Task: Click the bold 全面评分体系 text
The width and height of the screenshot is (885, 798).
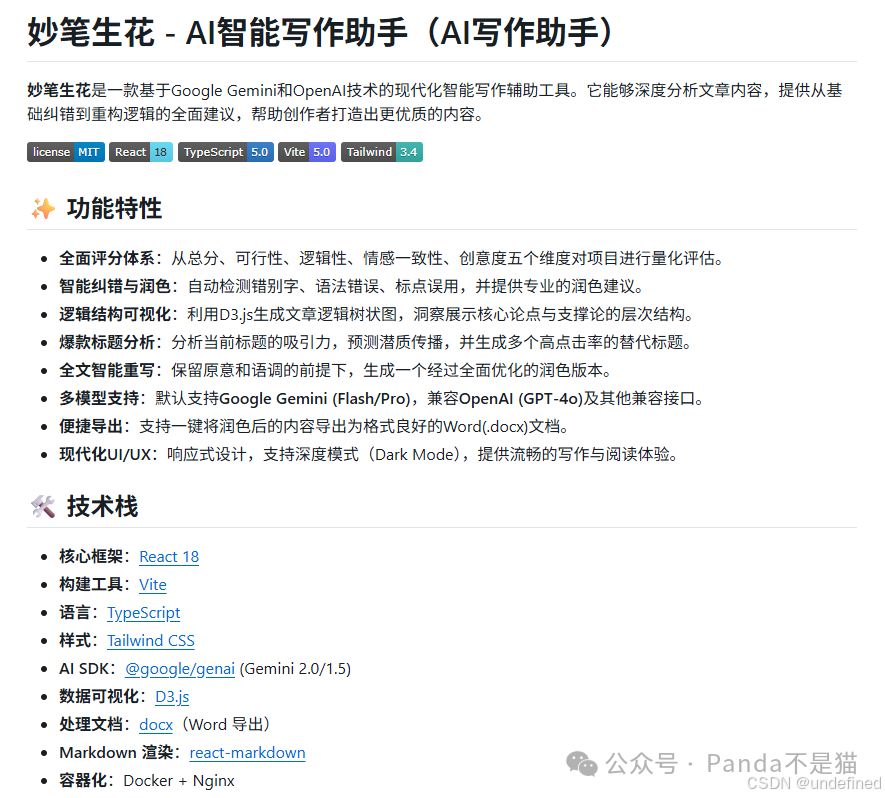Action: pyautogui.click(x=107, y=258)
